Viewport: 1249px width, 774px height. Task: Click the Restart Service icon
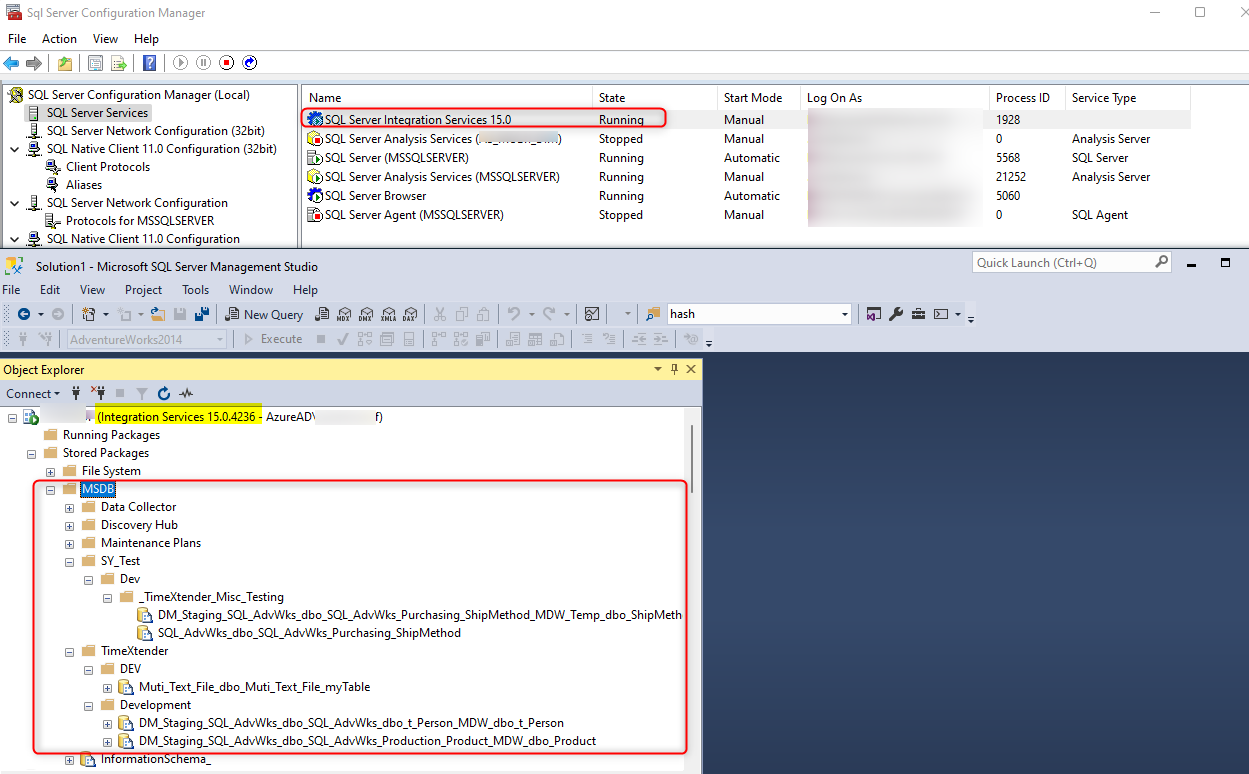tap(250, 63)
